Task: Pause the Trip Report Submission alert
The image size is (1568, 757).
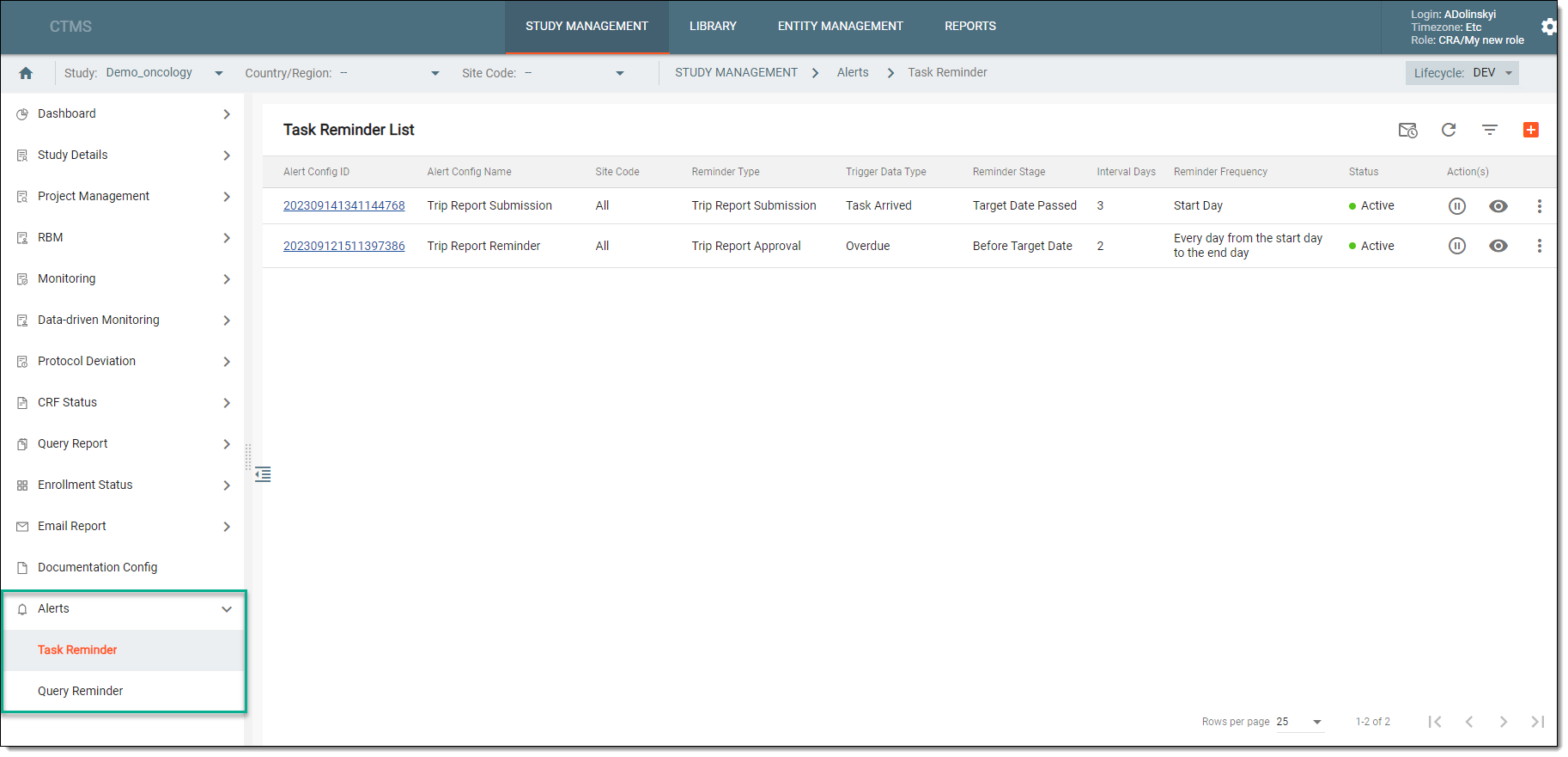Action: tap(1457, 206)
